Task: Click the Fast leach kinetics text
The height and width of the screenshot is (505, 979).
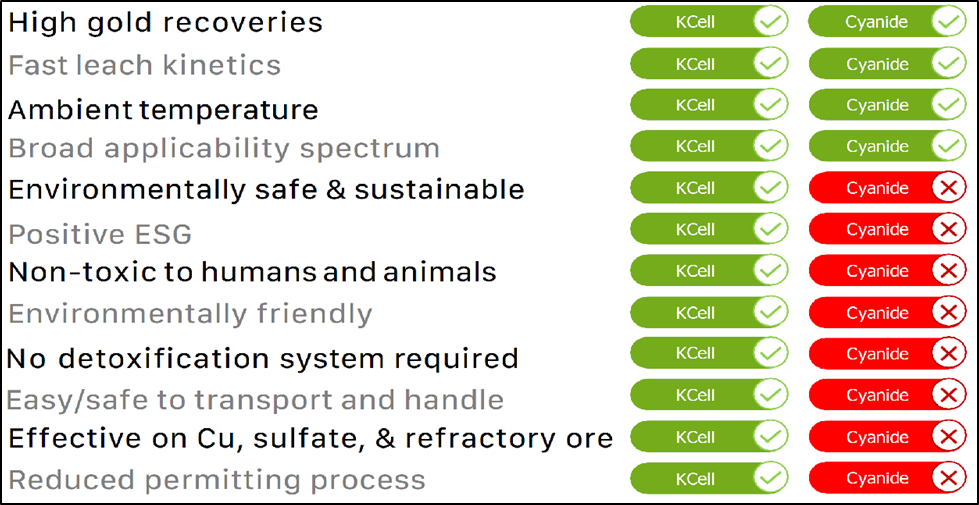Action: point(145,66)
